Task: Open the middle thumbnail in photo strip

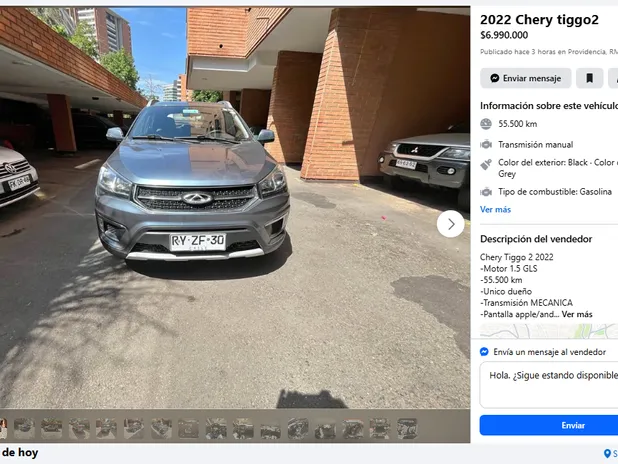Action: tap(216, 428)
